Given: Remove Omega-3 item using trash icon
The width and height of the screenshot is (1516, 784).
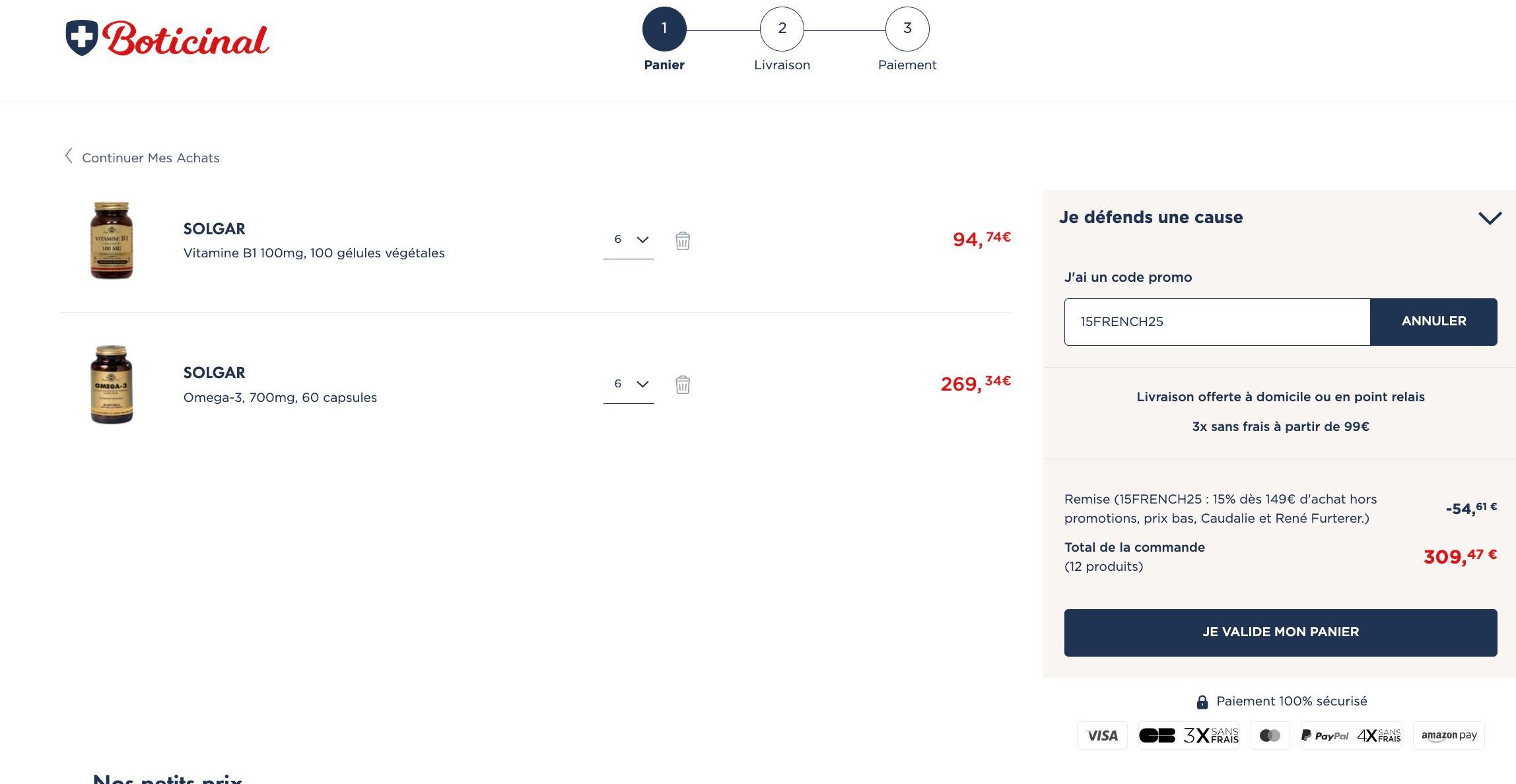Looking at the screenshot, I should point(683,385).
